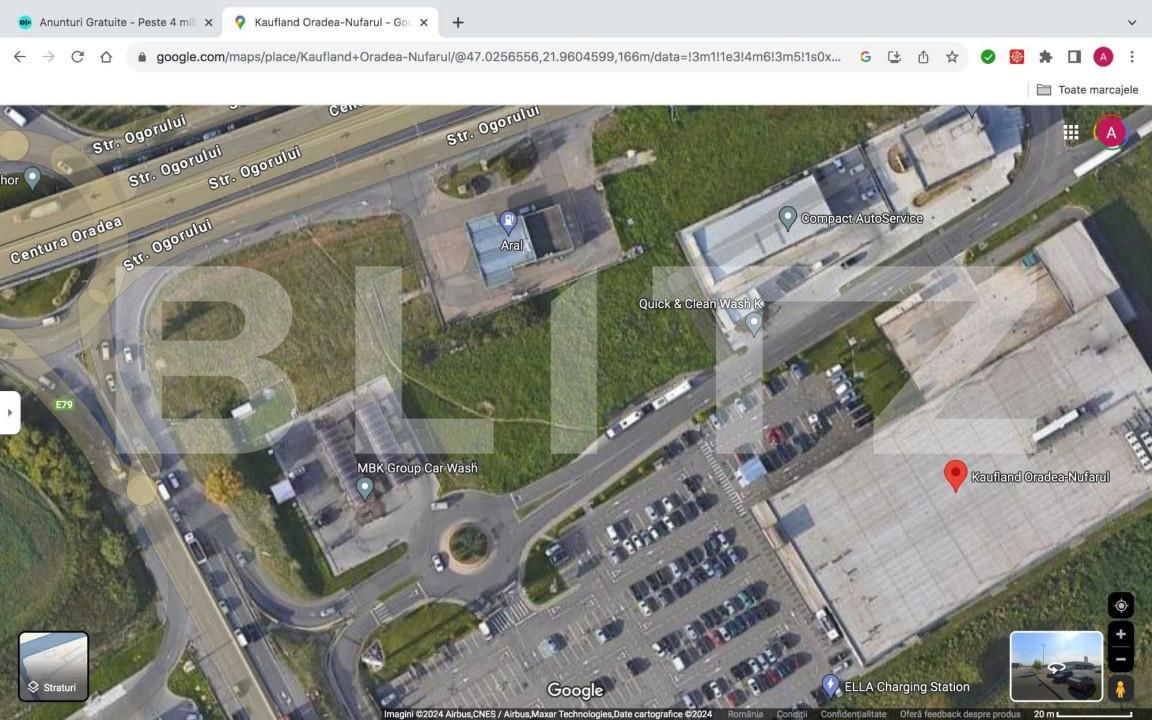This screenshot has height=720, width=1152.
Task: Click the Centura Oradea road label
Action: [x=66, y=240]
